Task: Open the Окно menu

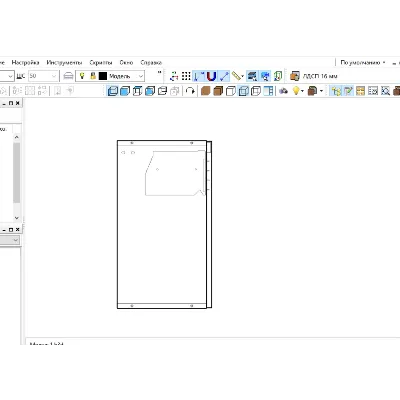Action: pyautogui.click(x=126, y=62)
